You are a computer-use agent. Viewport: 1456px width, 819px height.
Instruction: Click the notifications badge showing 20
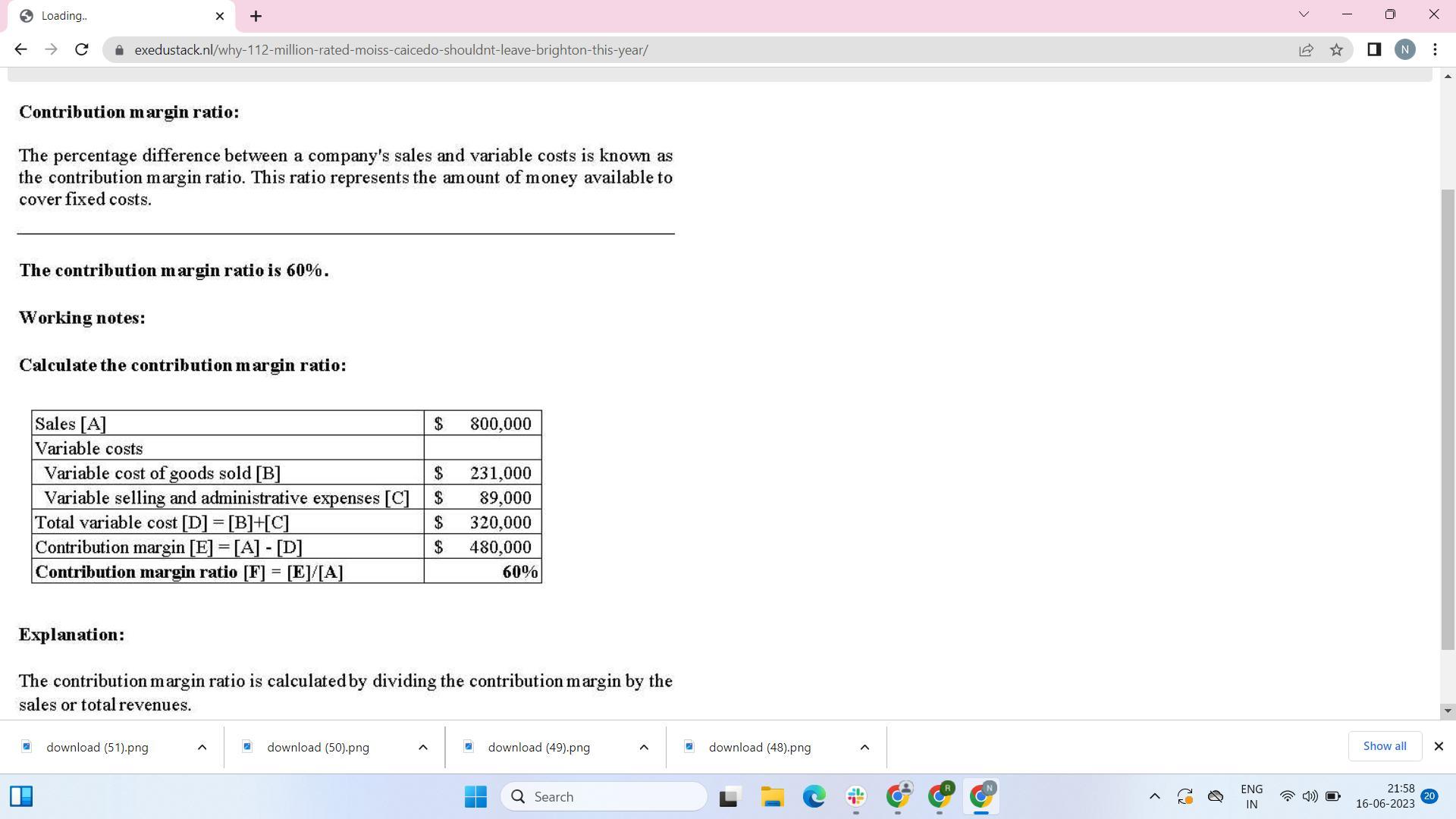[1429, 796]
